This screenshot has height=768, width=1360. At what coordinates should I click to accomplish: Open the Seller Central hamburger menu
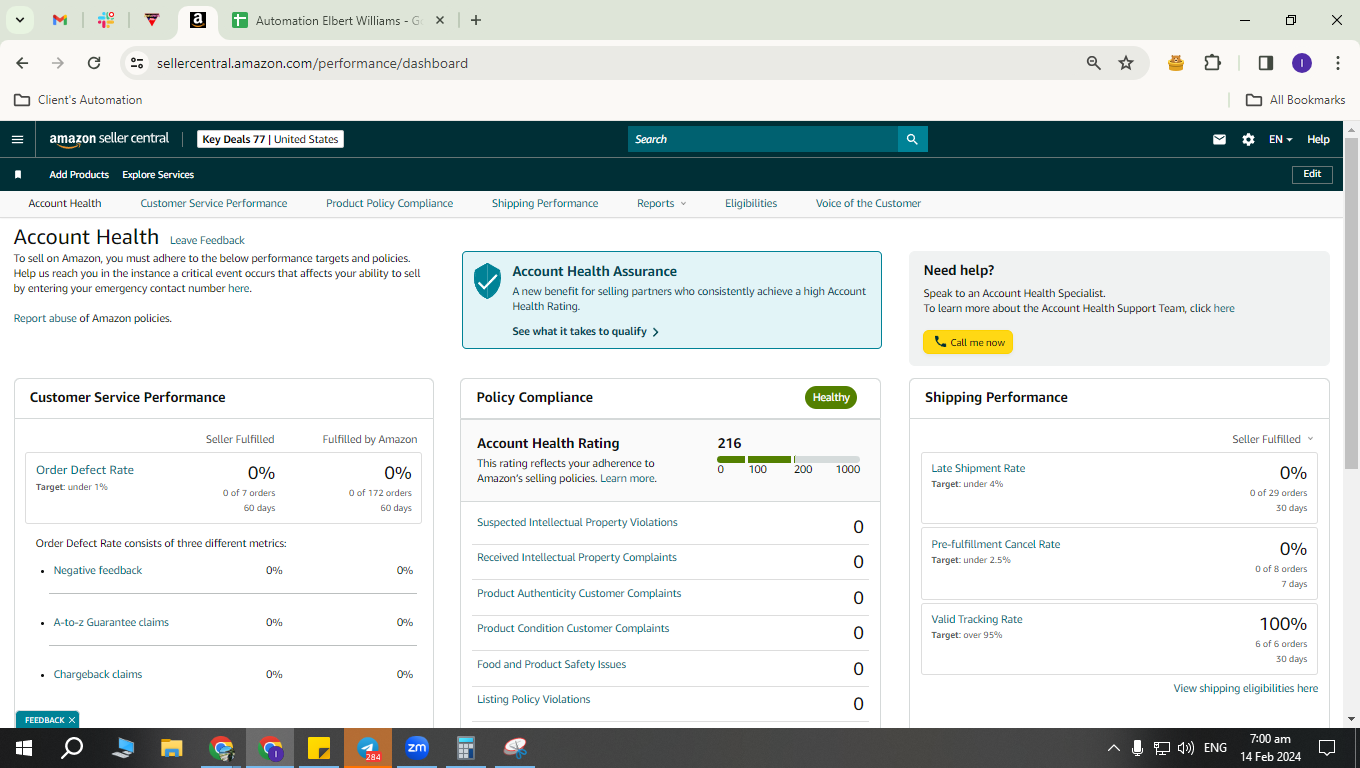point(17,139)
